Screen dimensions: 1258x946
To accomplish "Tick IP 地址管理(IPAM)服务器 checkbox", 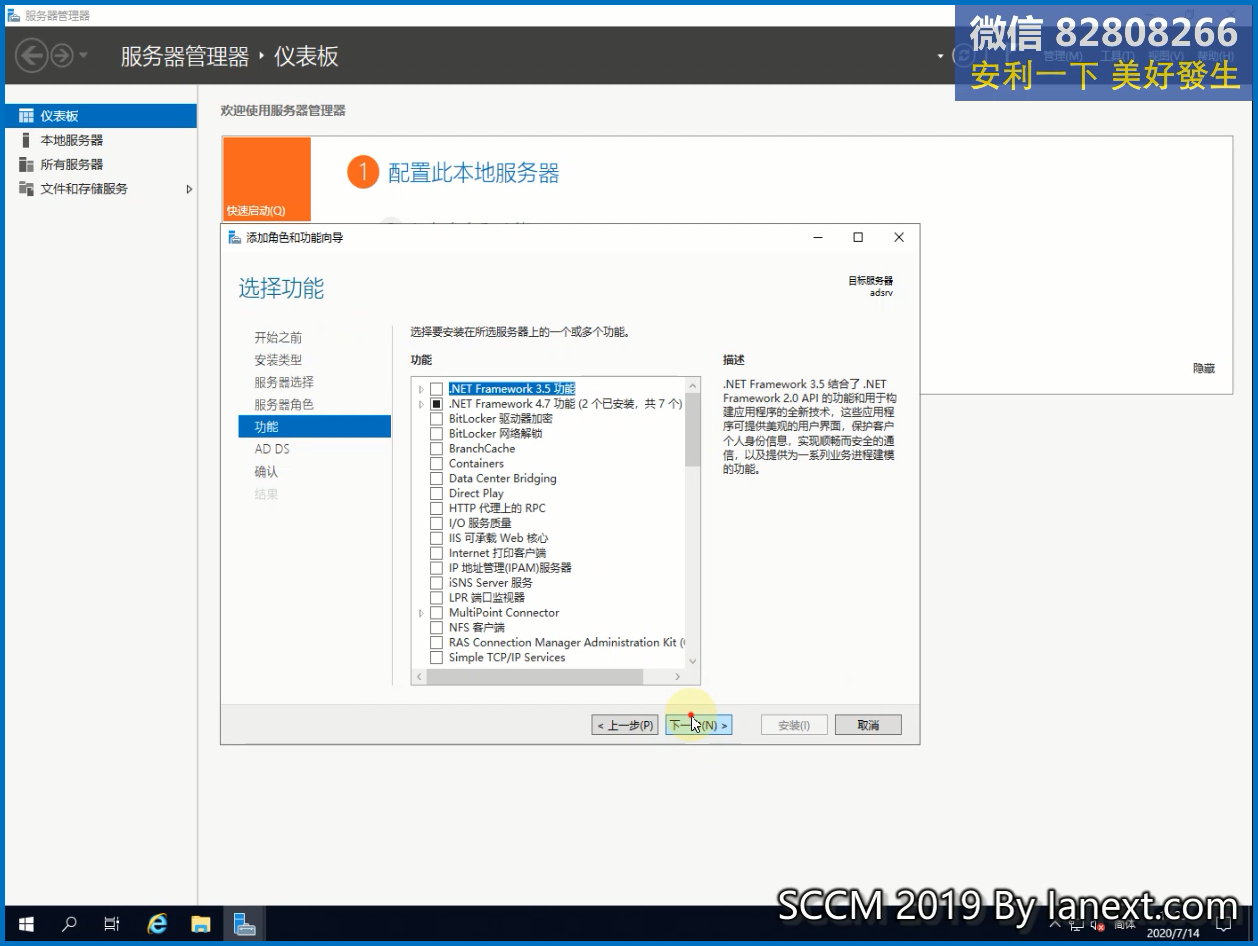I will (436, 568).
